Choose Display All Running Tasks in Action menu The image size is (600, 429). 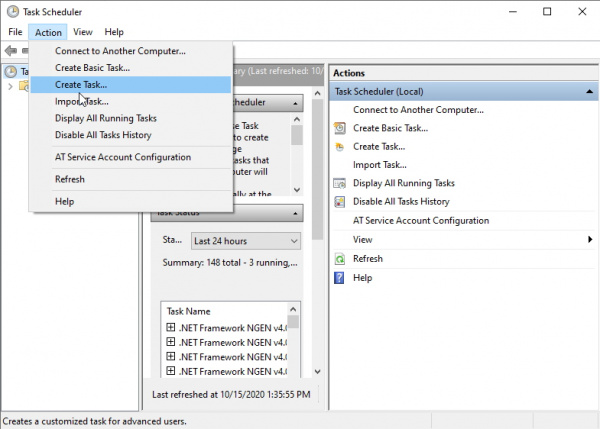pyautogui.click(x=131, y=118)
